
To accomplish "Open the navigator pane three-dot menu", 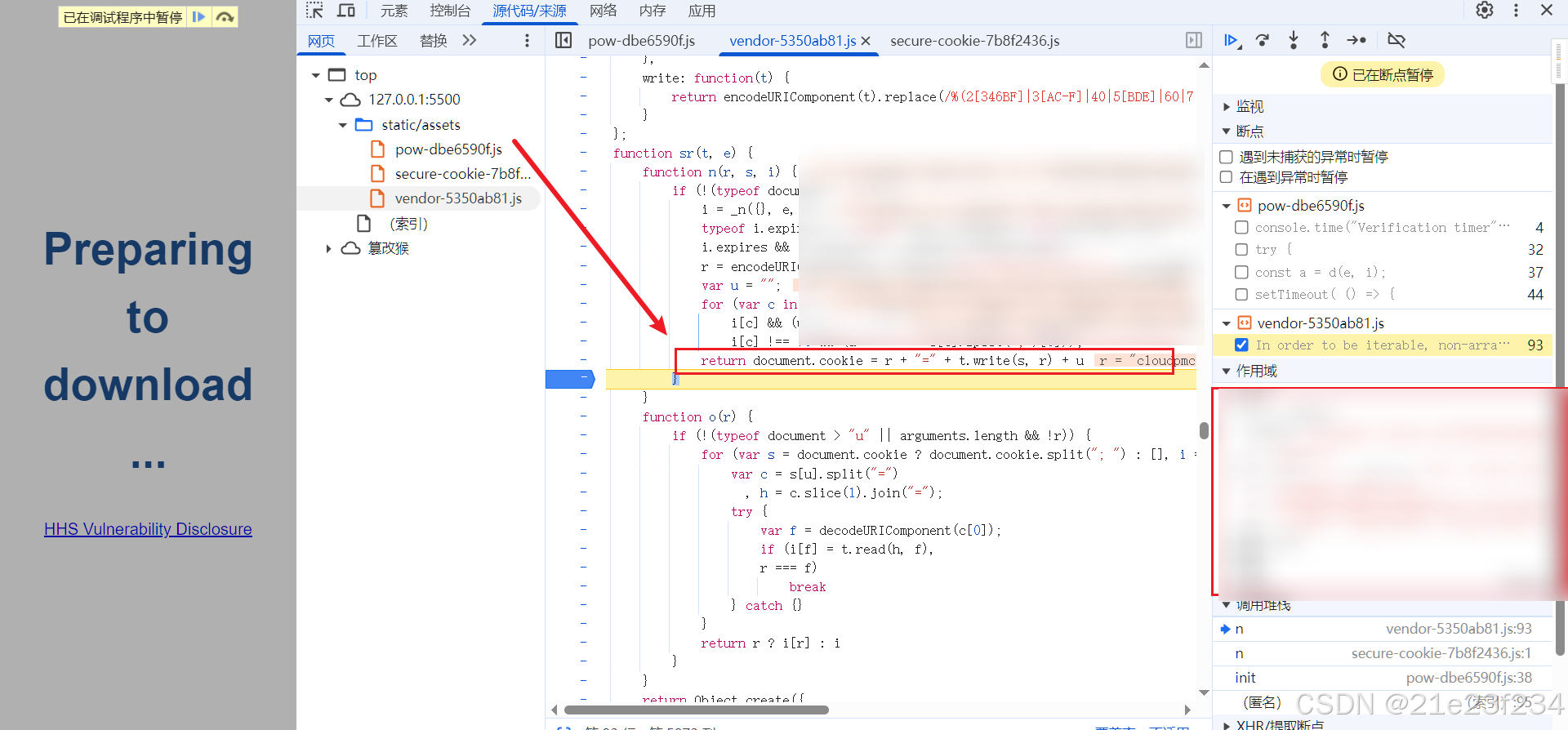I will coord(527,40).
